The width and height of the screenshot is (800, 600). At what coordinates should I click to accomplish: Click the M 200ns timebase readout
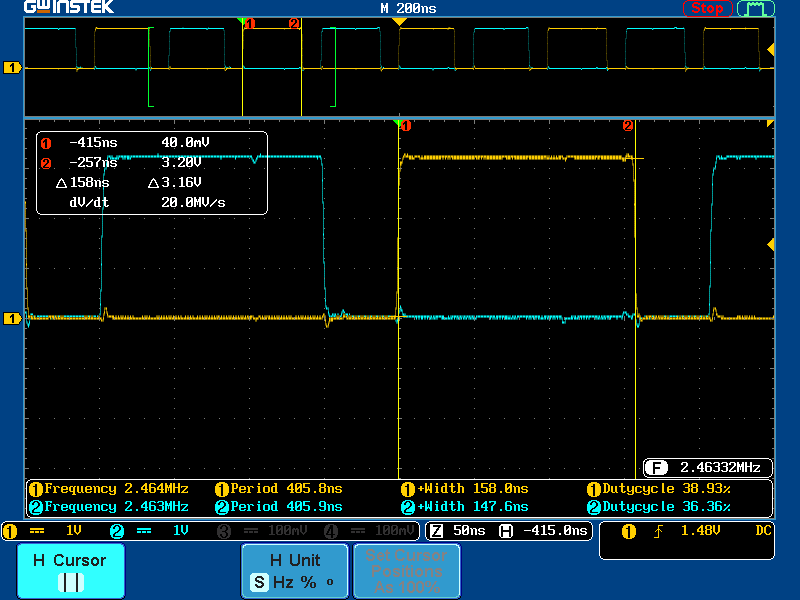[408, 8]
